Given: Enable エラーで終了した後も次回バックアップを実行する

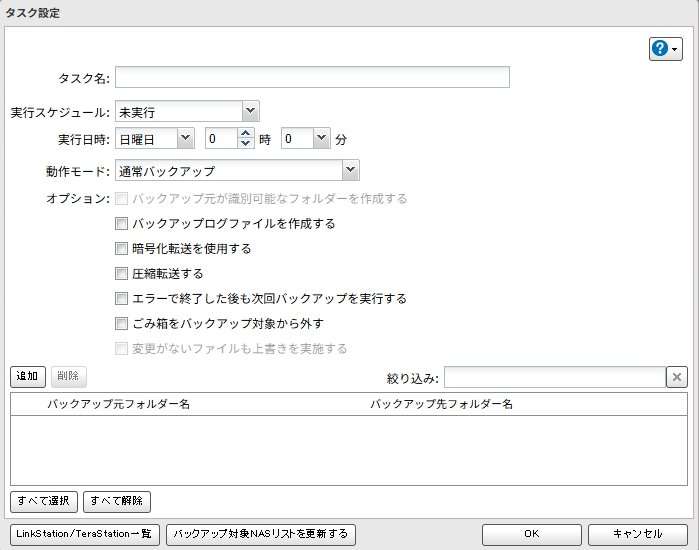Looking at the screenshot, I should click(x=122, y=299).
